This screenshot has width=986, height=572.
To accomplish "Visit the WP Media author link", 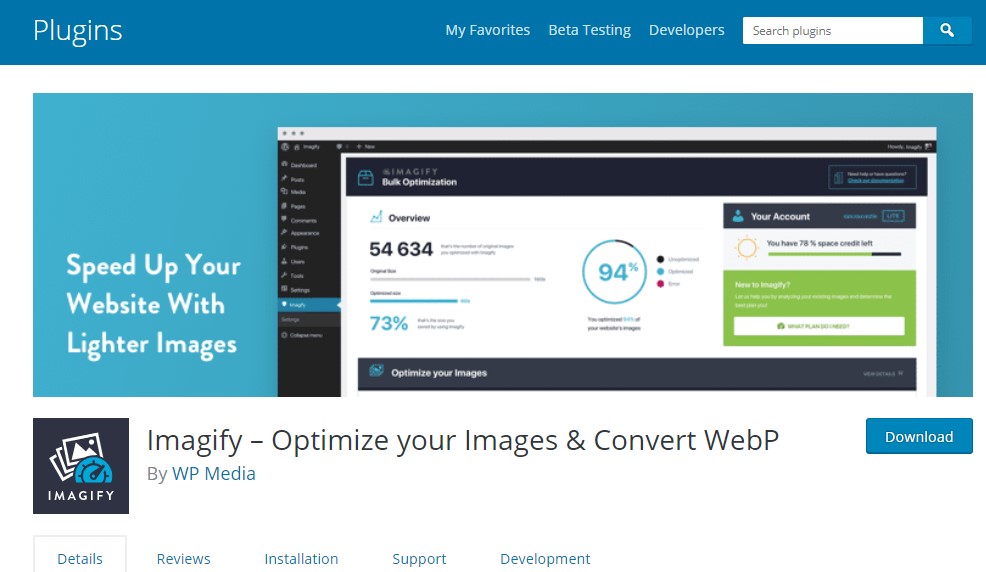I will (213, 473).
